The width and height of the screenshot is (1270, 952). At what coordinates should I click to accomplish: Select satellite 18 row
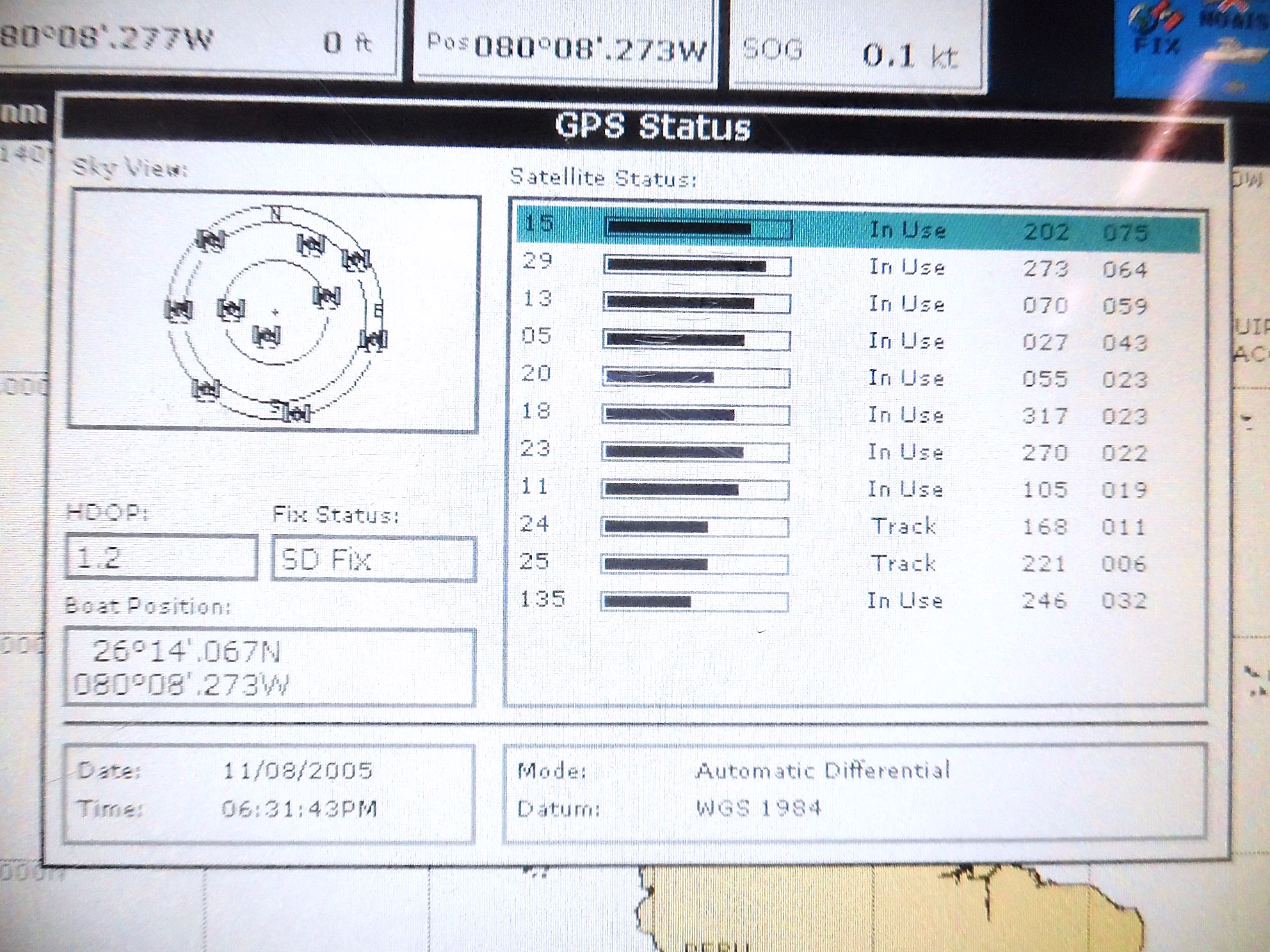(x=858, y=415)
